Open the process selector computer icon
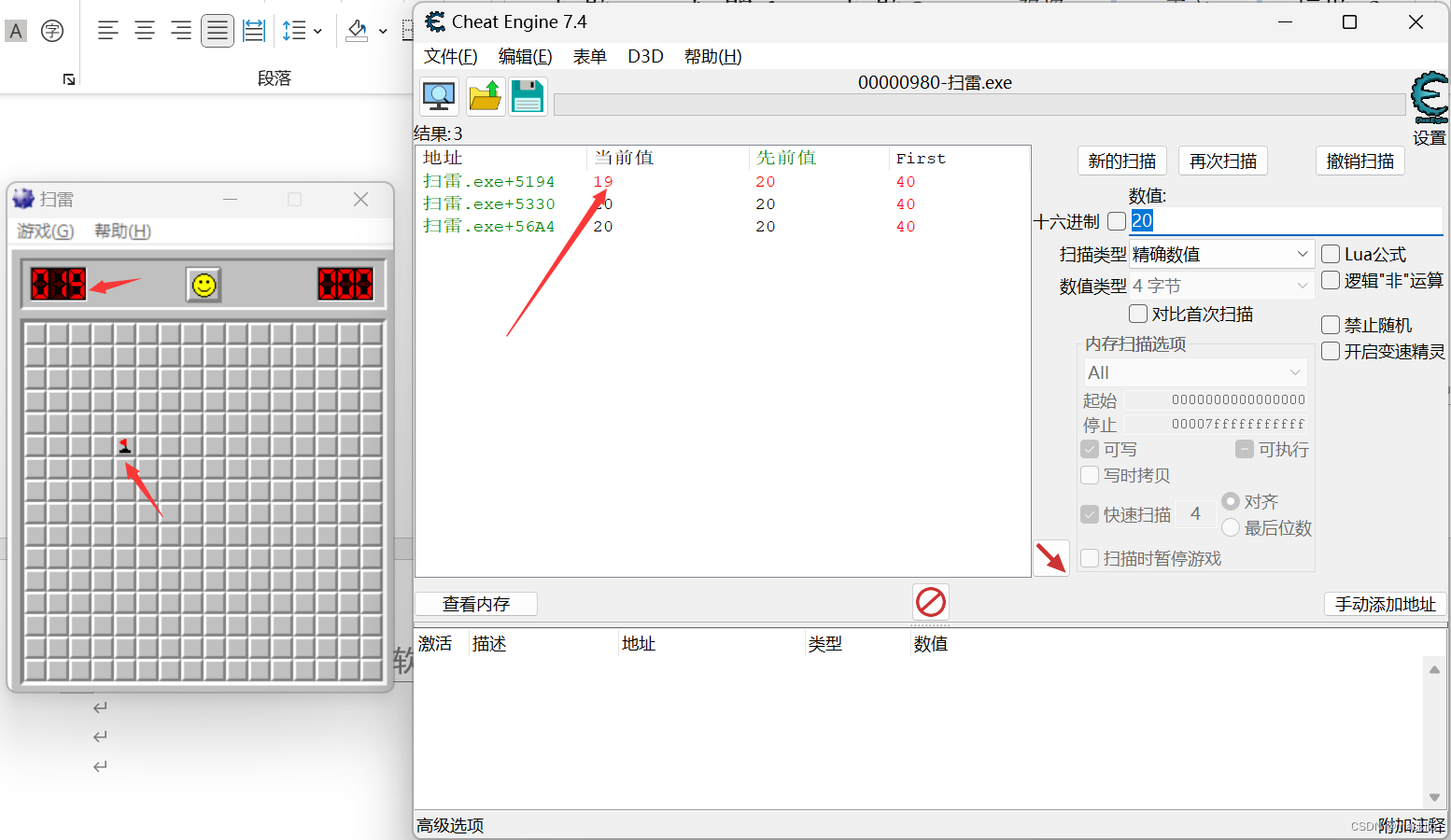Screen dimensions: 1451x840 (439, 96)
